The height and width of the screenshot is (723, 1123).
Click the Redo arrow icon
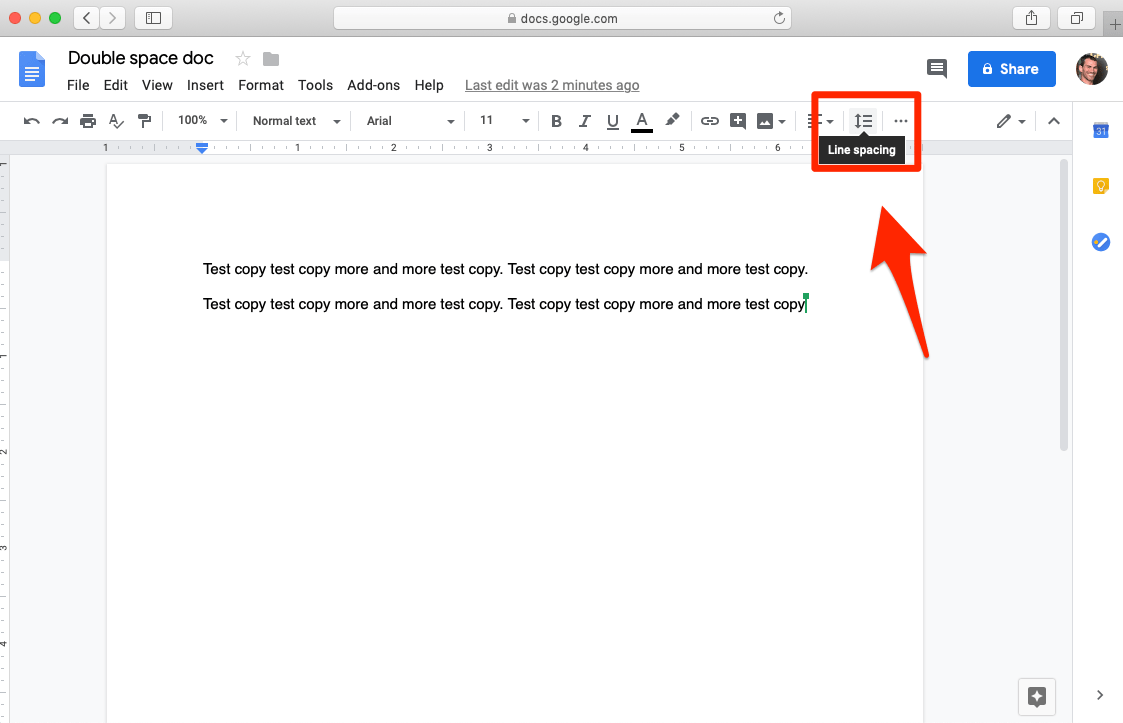point(60,121)
